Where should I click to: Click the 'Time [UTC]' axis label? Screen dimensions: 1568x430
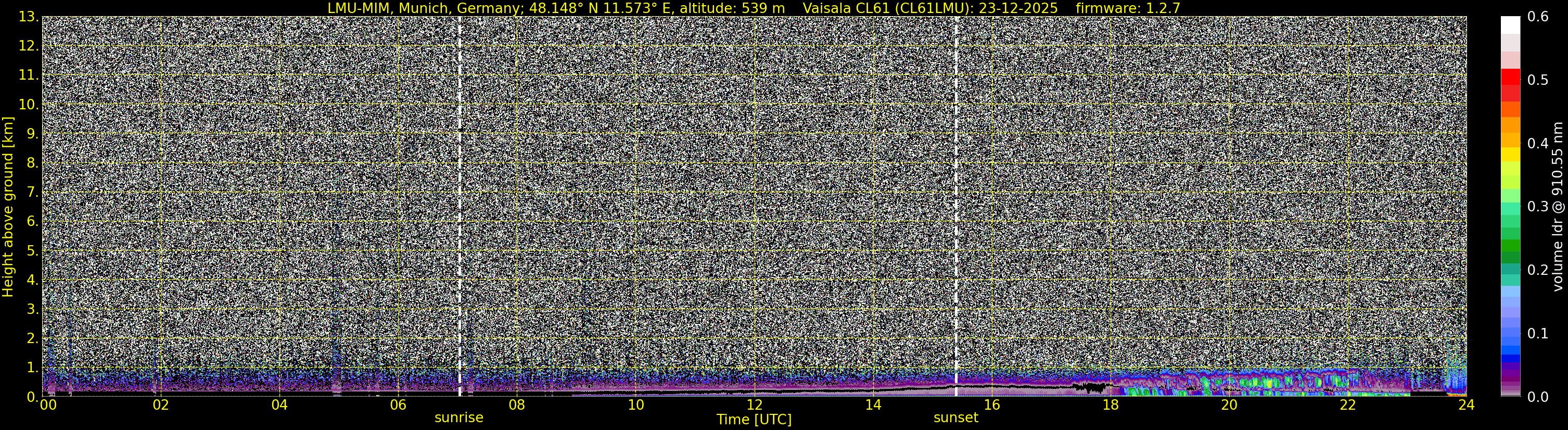tap(754, 420)
